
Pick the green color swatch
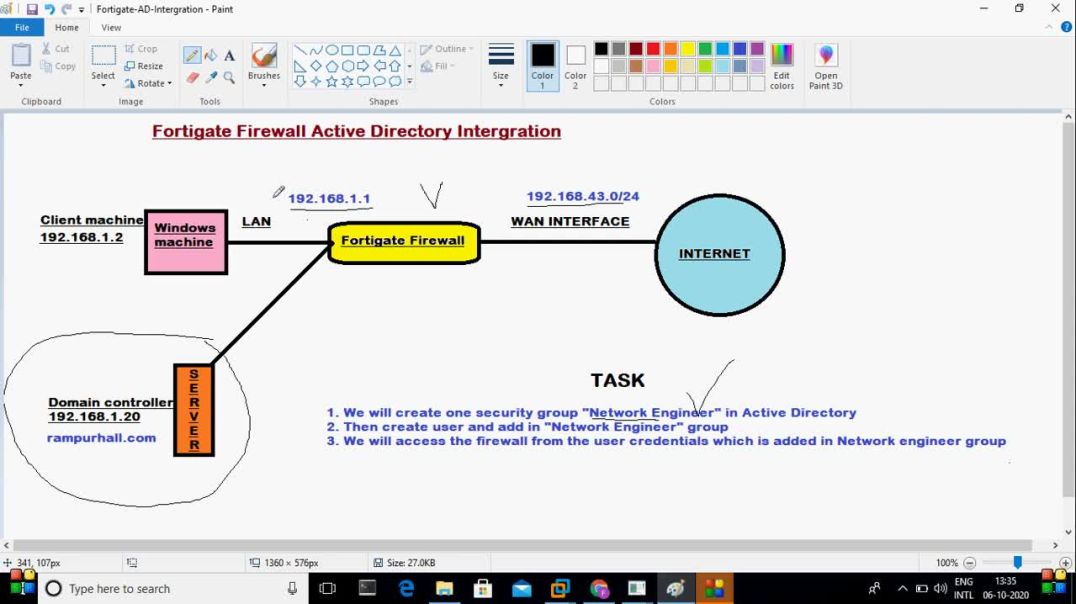pos(705,49)
